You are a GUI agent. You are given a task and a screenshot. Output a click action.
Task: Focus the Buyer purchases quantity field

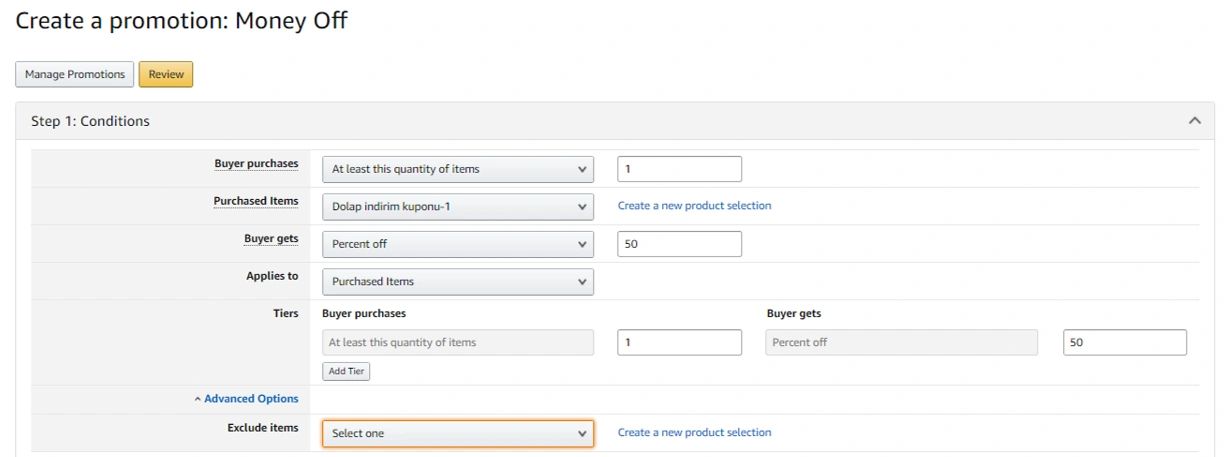click(679, 169)
